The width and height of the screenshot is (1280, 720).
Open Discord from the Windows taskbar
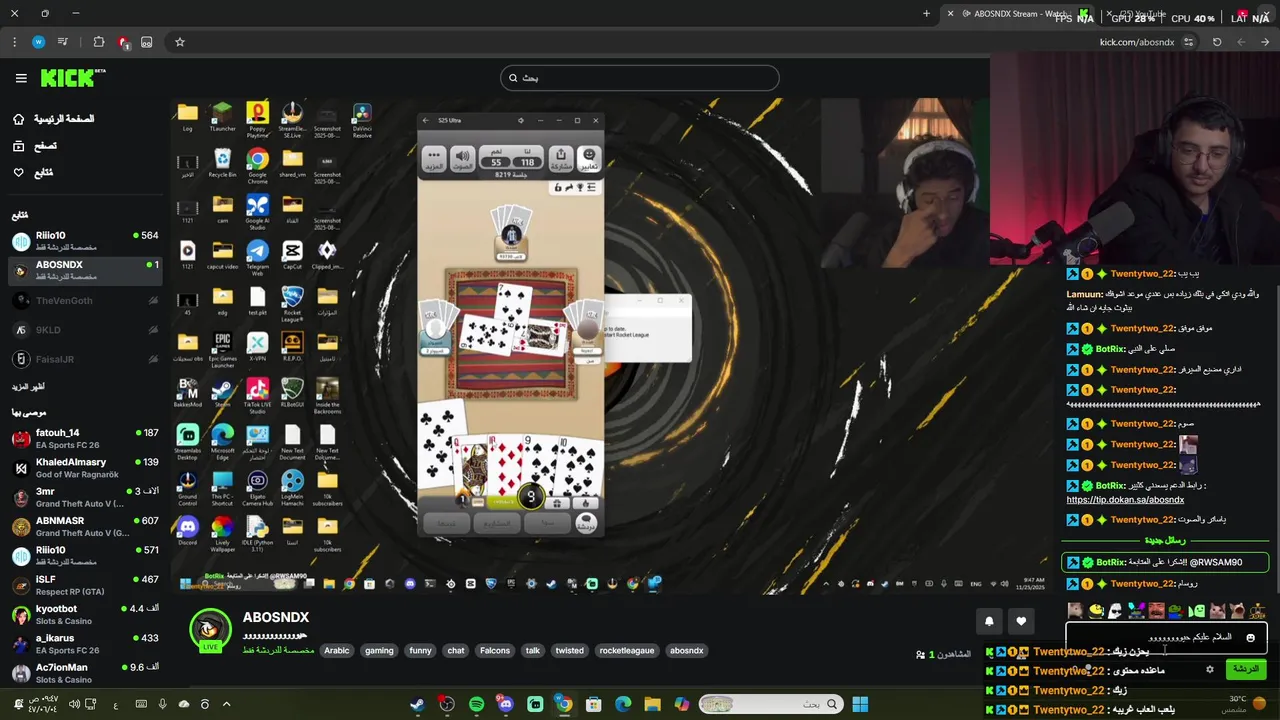505,704
